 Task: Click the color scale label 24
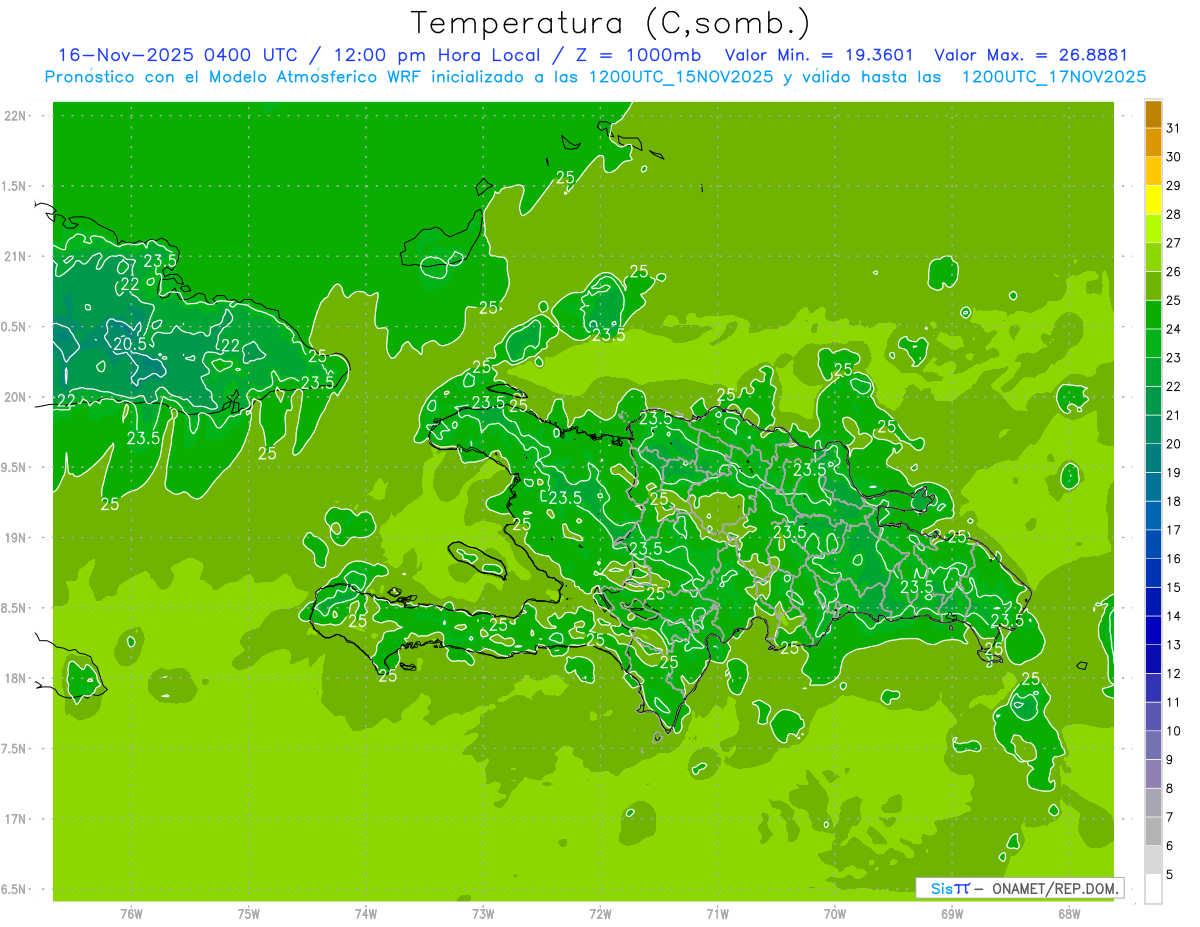(x=1173, y=329)
